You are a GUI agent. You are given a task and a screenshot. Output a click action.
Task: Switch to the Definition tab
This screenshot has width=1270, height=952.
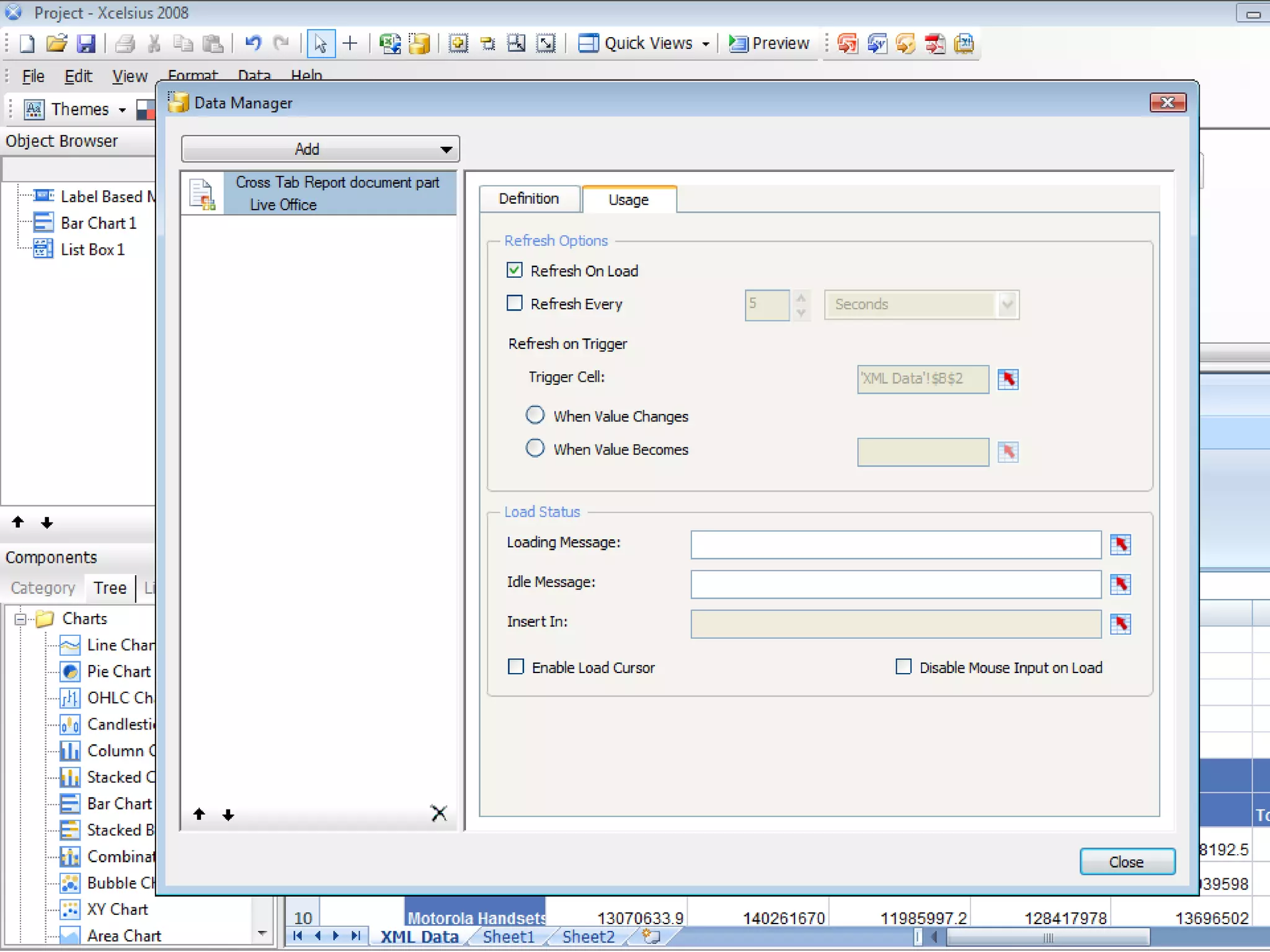[529, 199]
